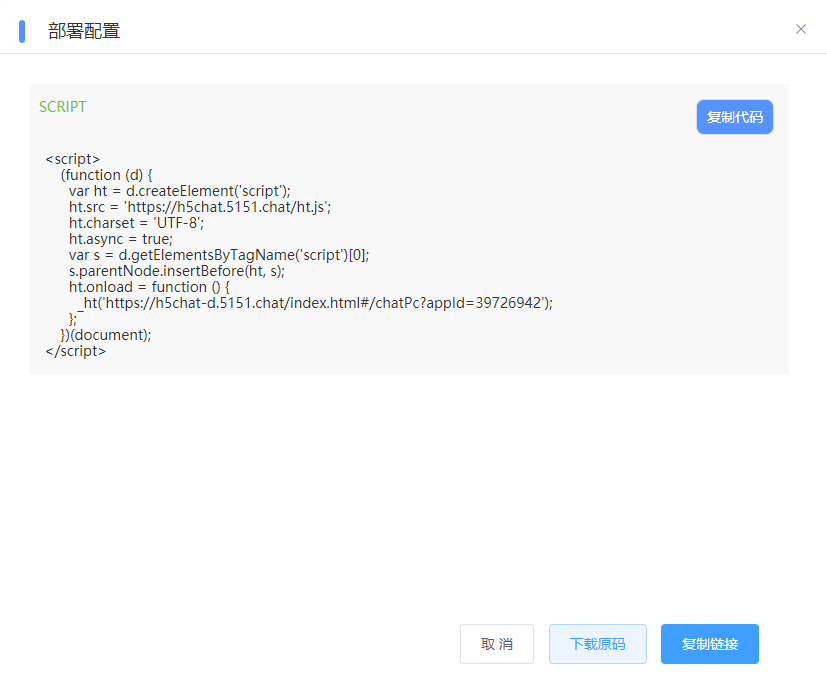Click the 复制代码 copy code button
Screen dimensions: 827x684
(x=734, y=117)
